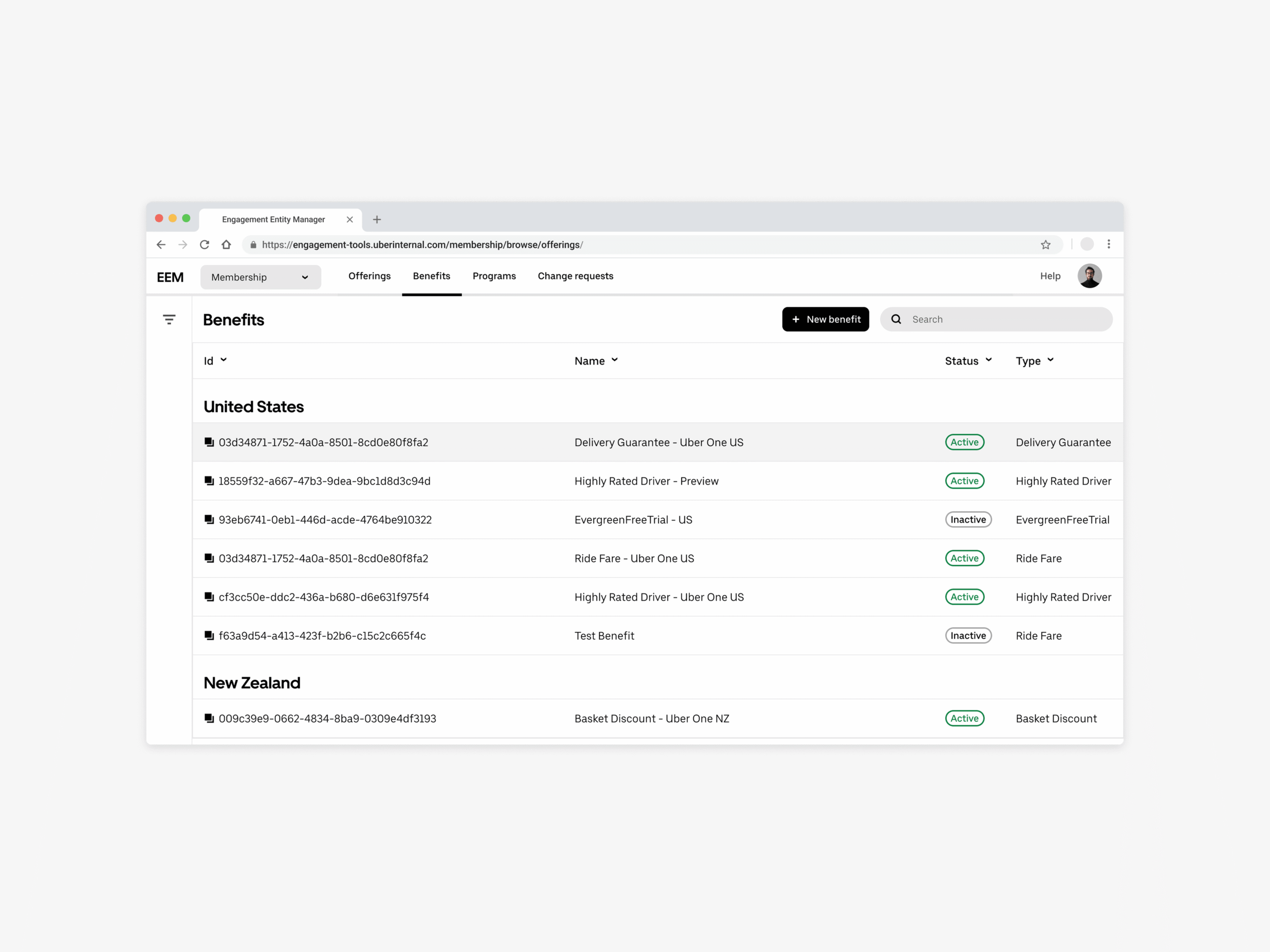Open the browser three-dot menu
The width and height of the screenshot is (1270, 952).
(1109, 244)
